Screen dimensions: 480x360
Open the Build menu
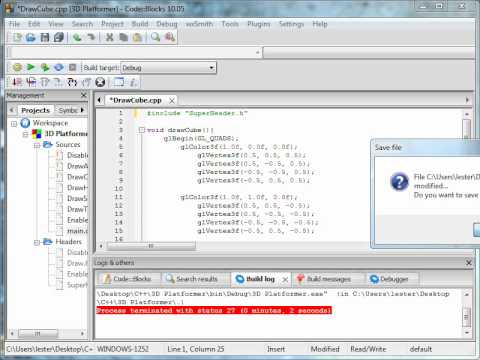click(140, 24)
